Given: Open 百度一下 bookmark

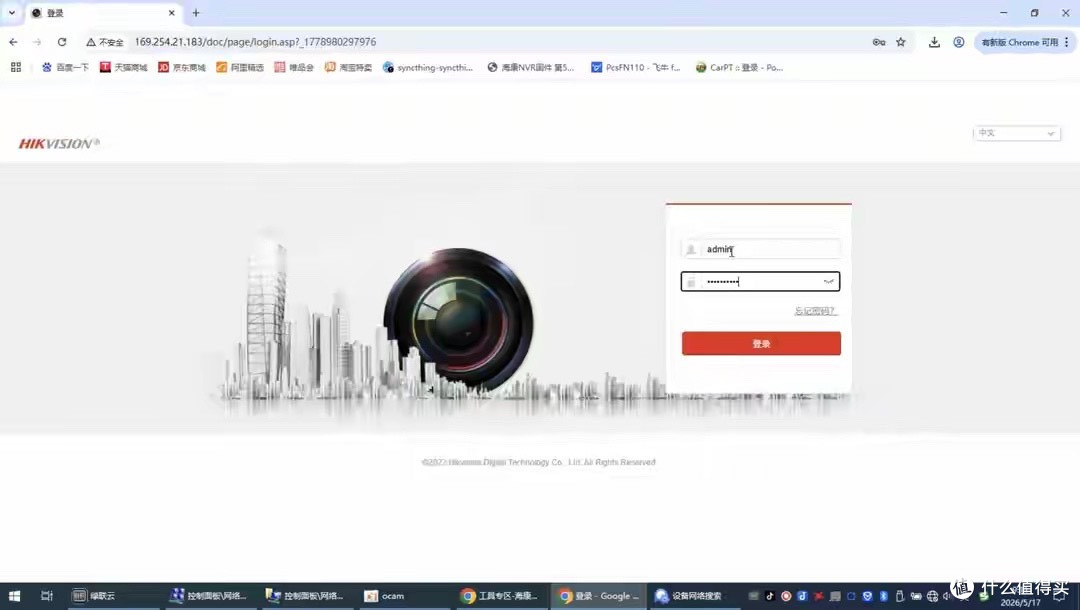Looking at the screenshot, I should click(x=65, y=67).
